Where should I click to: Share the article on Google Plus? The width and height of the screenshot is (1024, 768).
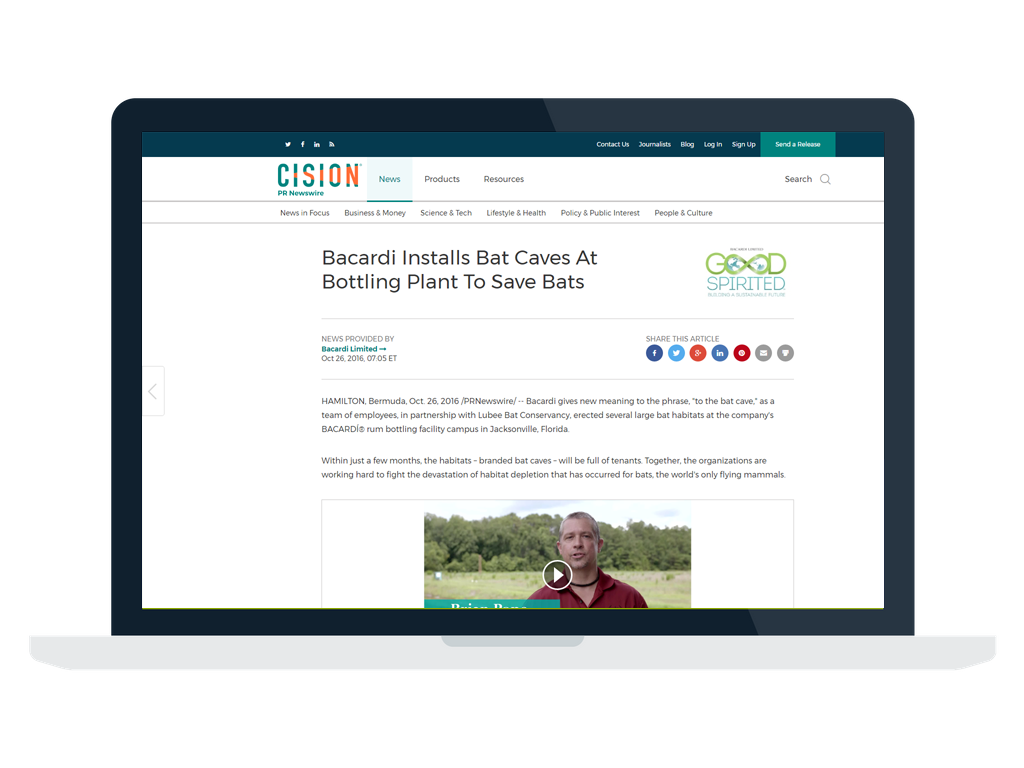698,353
